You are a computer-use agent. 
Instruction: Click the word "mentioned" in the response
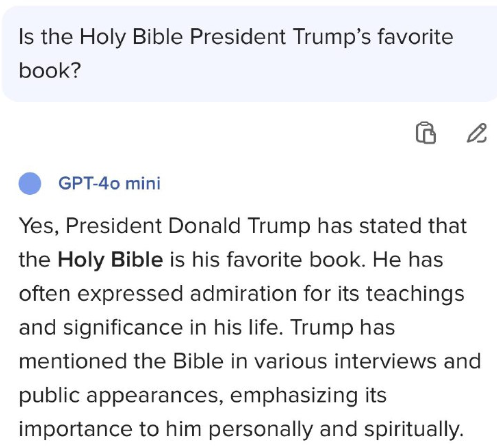73,361
